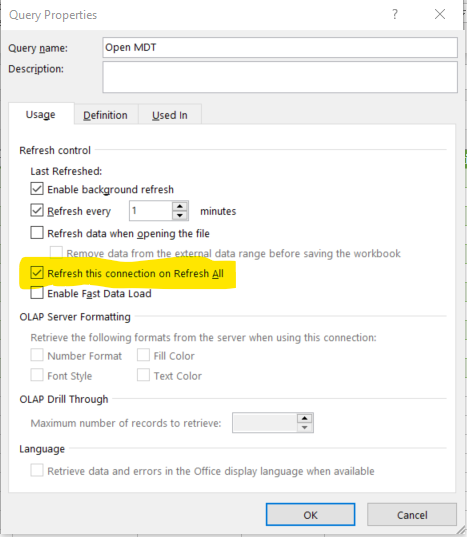The width and height of the screenshot is (467, 537).
Task: Click the help question mark icon
Action: pyautogui.click(x=395, y=14)
